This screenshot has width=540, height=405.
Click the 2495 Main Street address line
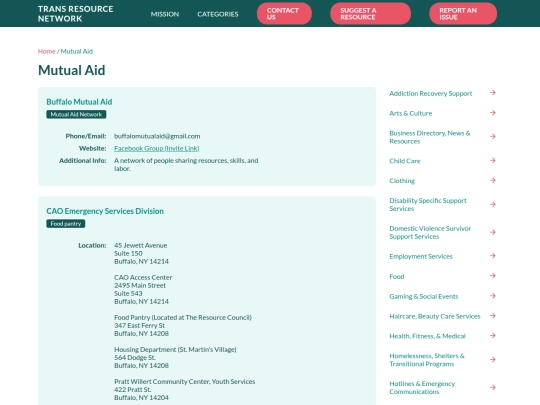(x=140, y=285)
